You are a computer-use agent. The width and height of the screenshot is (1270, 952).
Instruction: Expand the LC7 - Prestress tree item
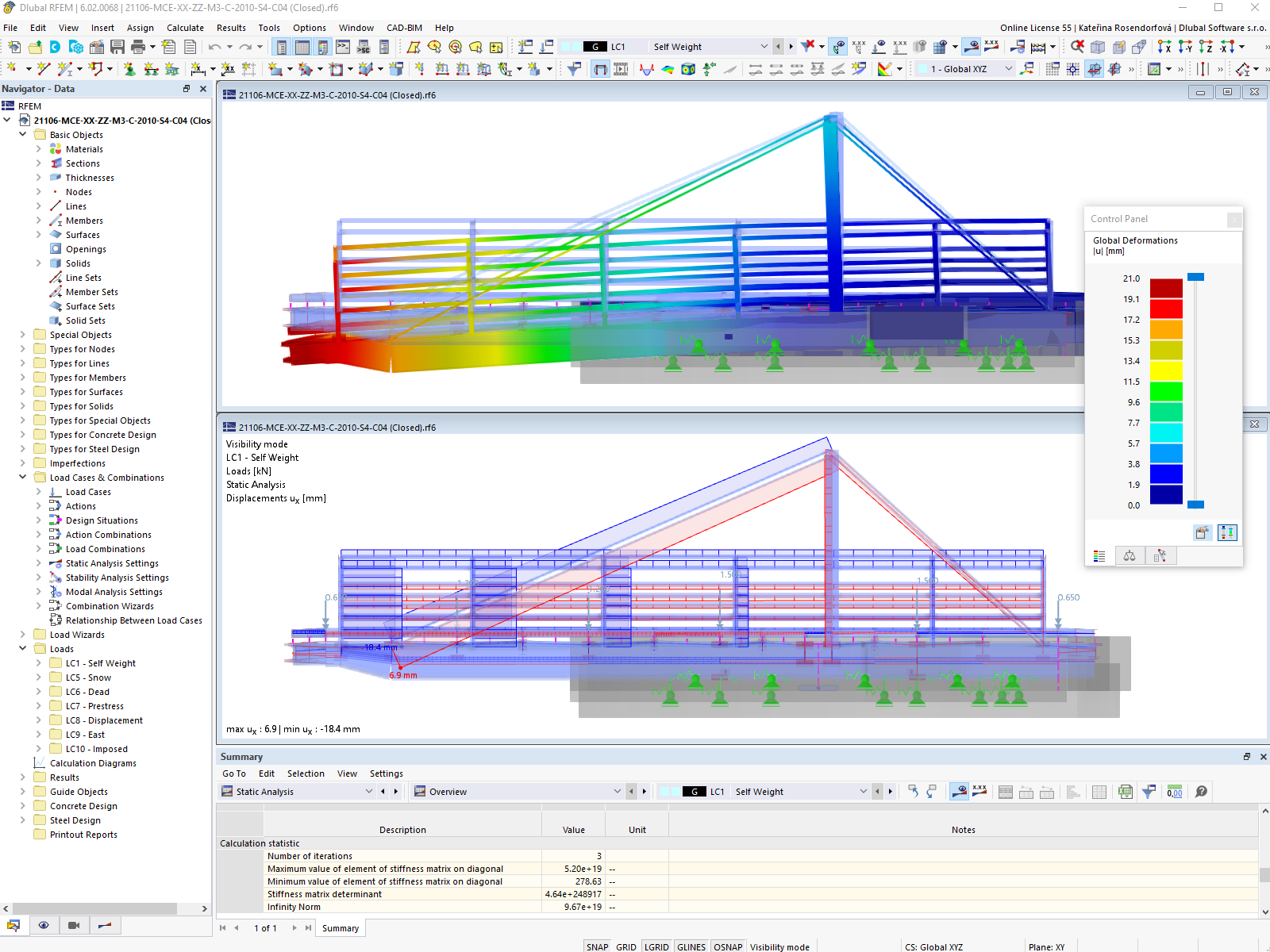pyautogui.click(x=38, y=705)
